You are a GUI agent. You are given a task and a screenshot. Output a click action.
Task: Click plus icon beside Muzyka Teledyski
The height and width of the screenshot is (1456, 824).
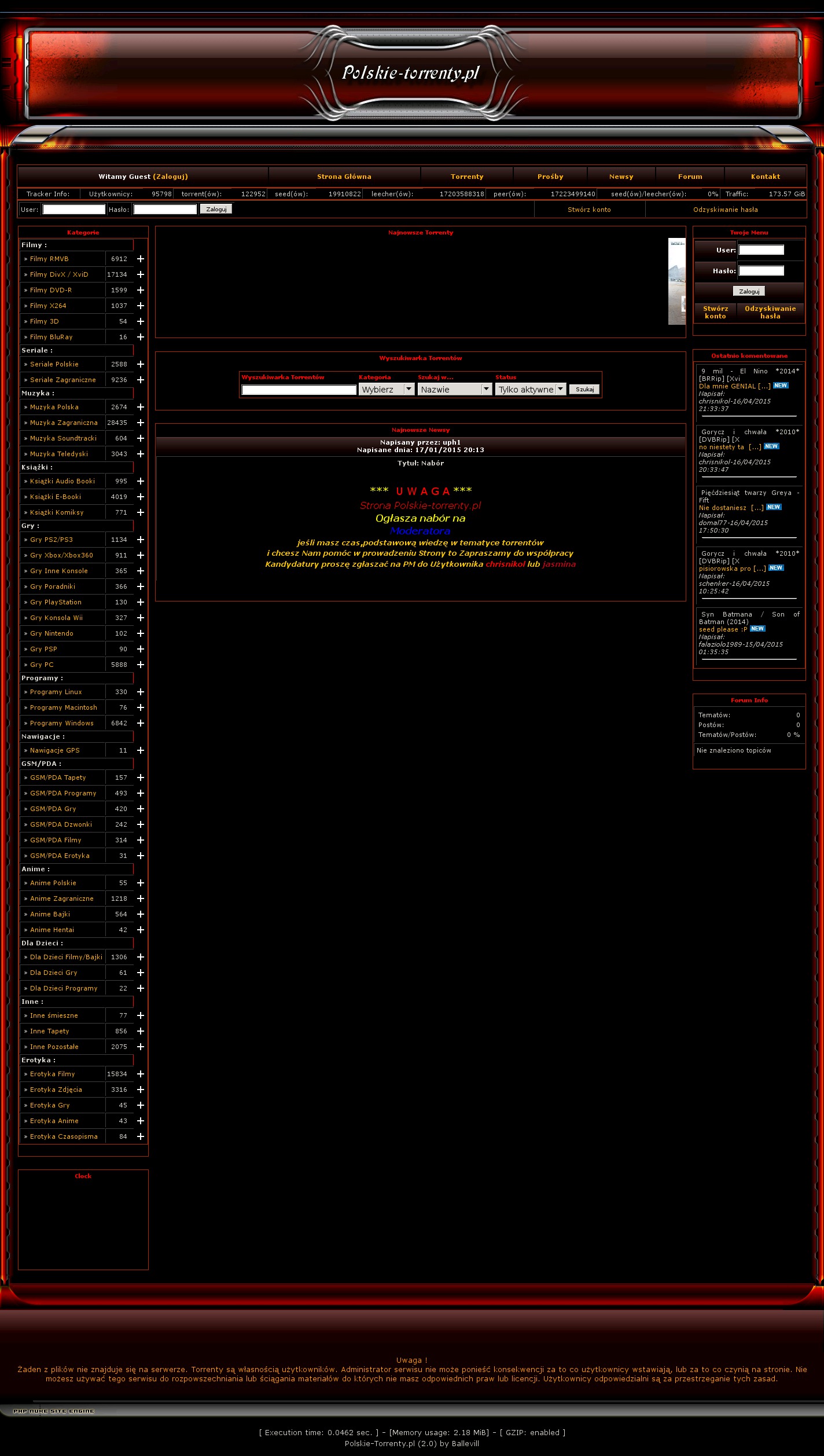141,454
